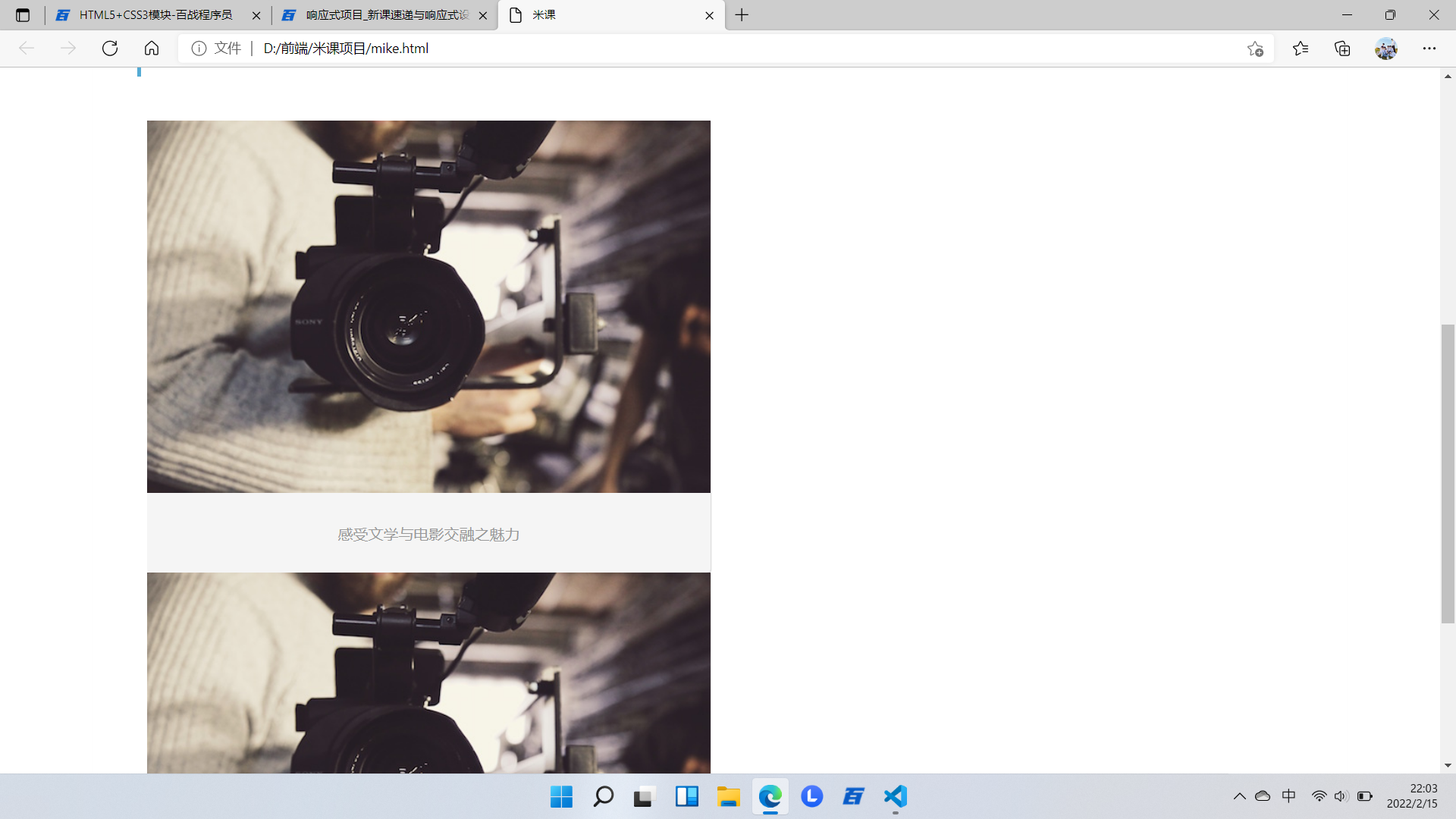Close the HTML5+CSS3模块 tab
Screen dimensions: 1456x819
pos(256,15)
